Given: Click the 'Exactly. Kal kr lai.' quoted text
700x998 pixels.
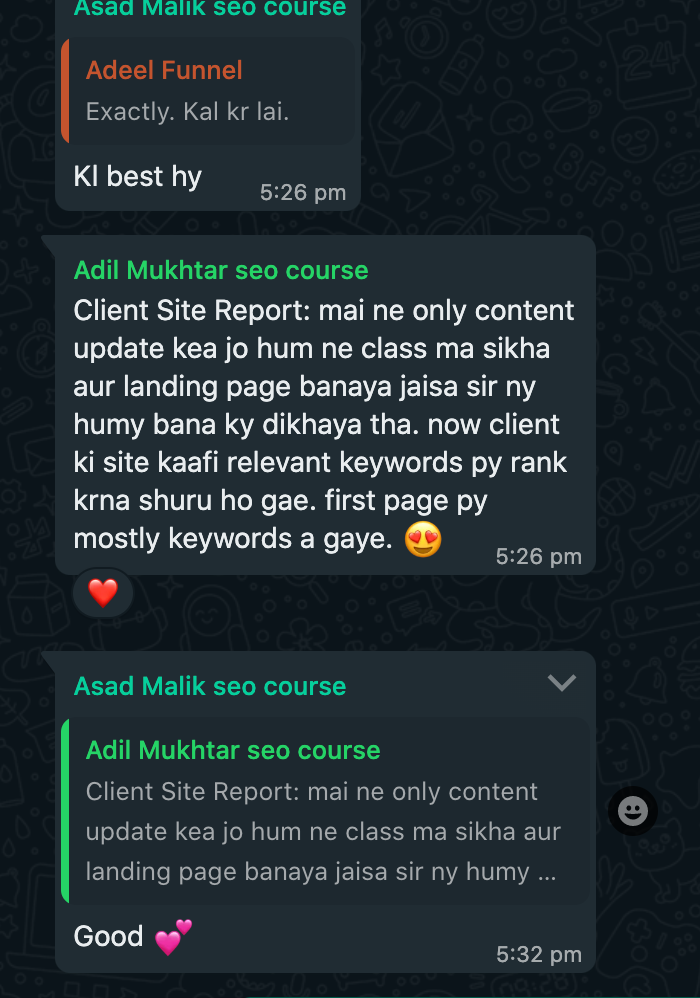Looking at the screenshot, I should pyautogui.click(x=188, y=112).
